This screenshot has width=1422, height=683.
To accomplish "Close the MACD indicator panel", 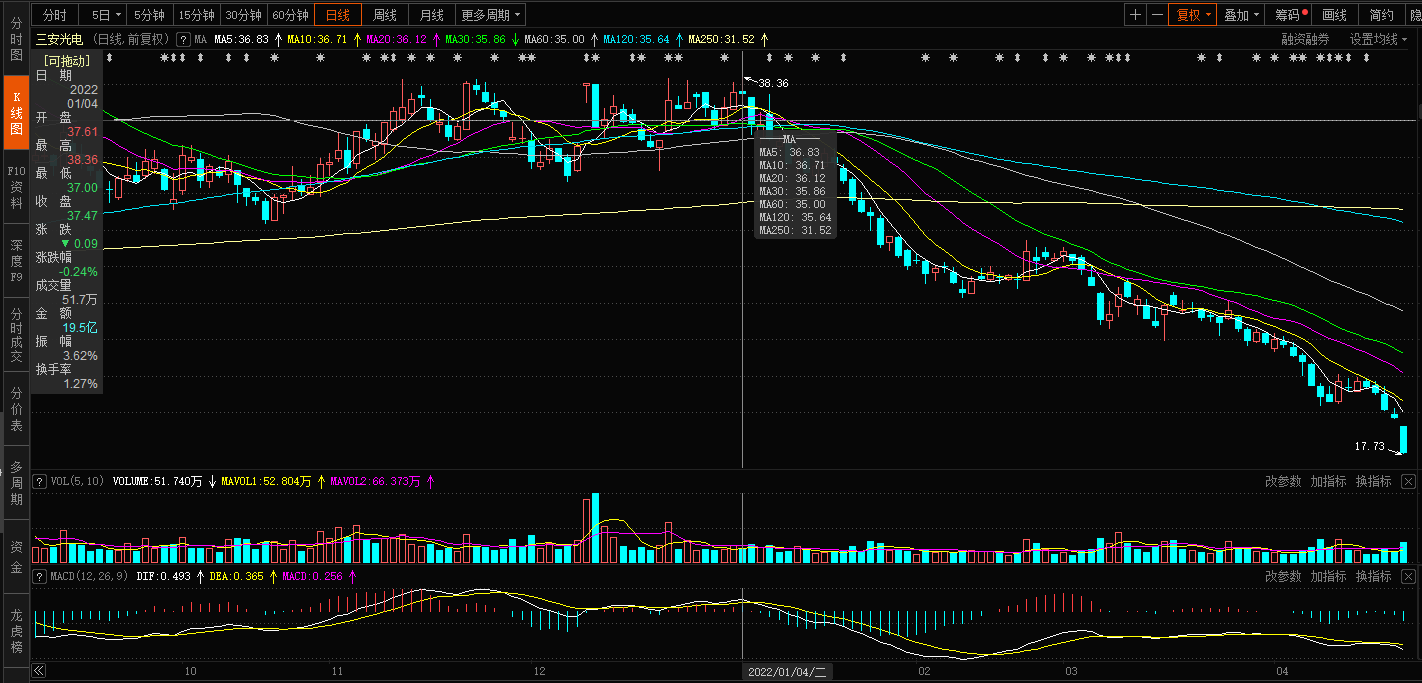I will (1408, 576).
